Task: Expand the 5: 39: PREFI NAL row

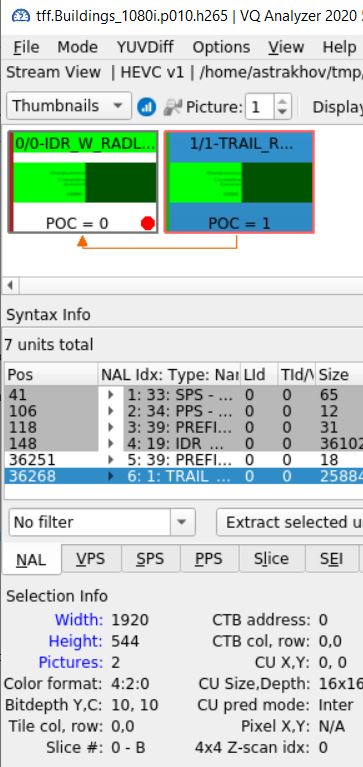Action: pos(111,460)
